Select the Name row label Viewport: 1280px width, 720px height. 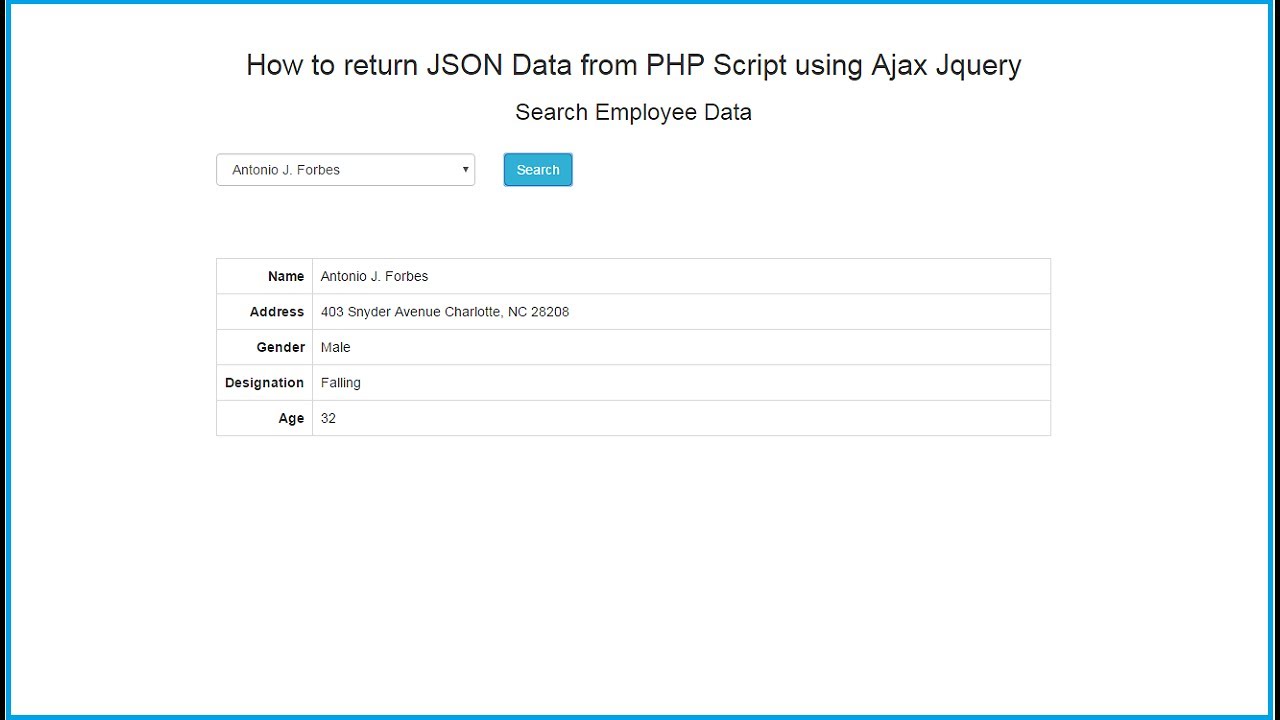click(x=286, y=276)
